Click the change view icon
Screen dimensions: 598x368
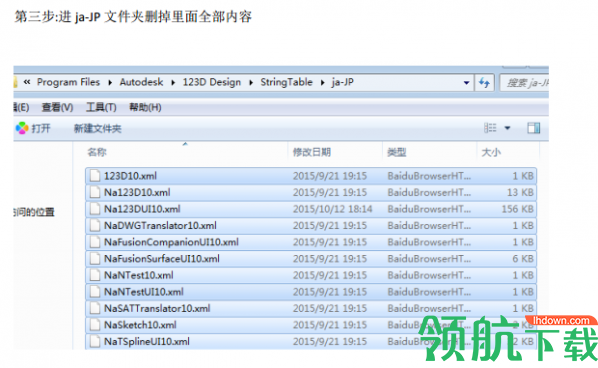coord(490,128)
